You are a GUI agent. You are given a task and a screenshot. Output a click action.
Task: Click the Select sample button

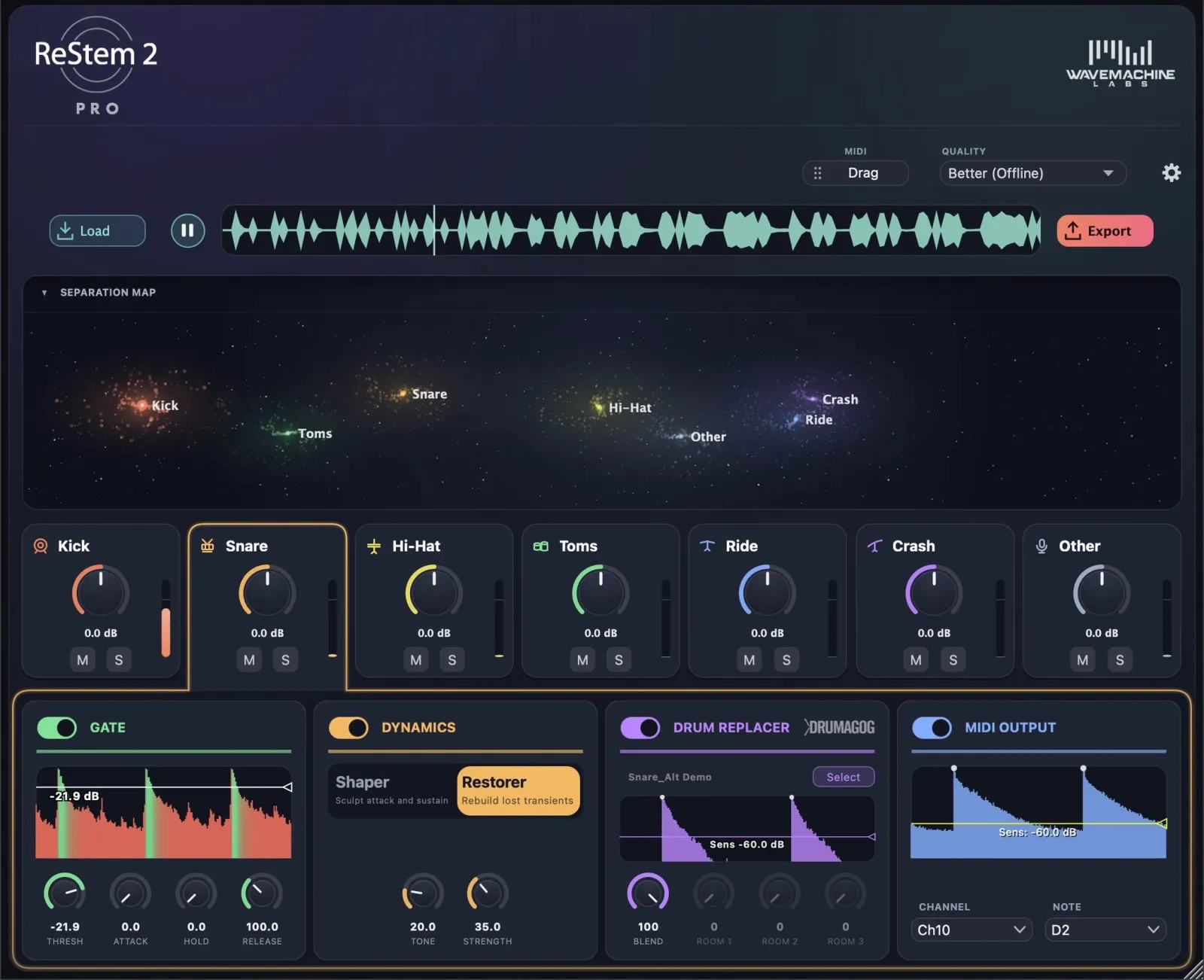coord(844,777)
